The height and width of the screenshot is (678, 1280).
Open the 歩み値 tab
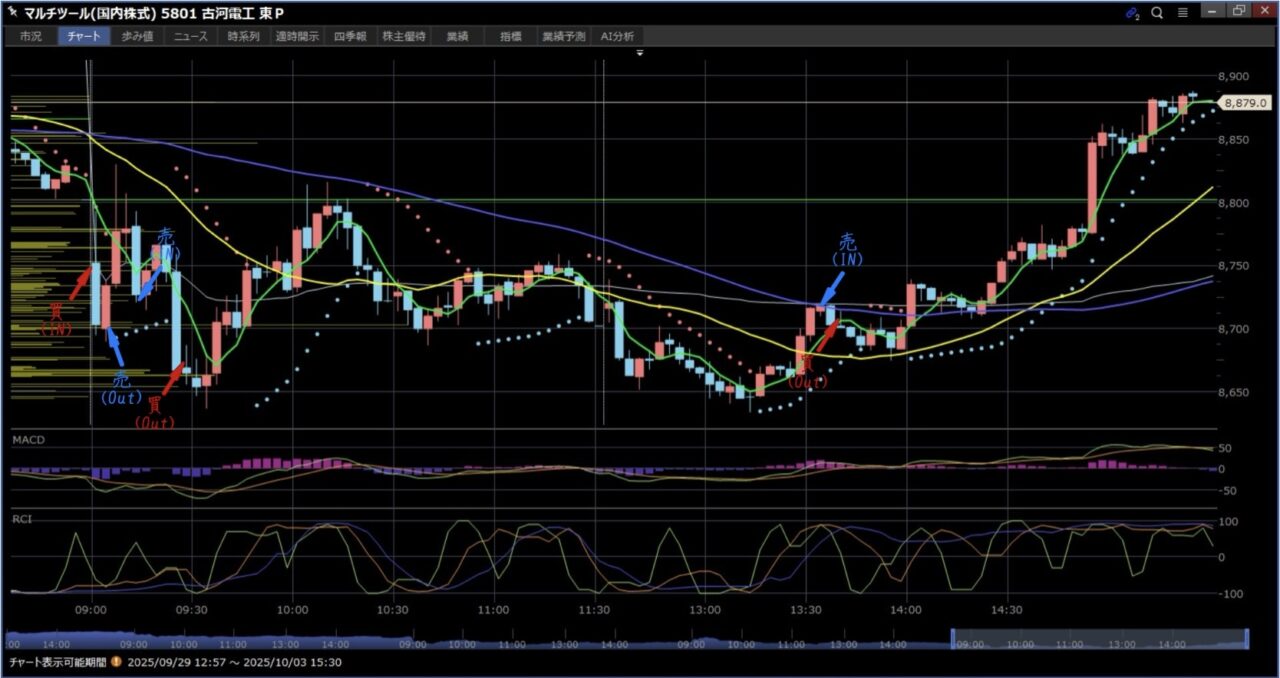click(137, 36)
